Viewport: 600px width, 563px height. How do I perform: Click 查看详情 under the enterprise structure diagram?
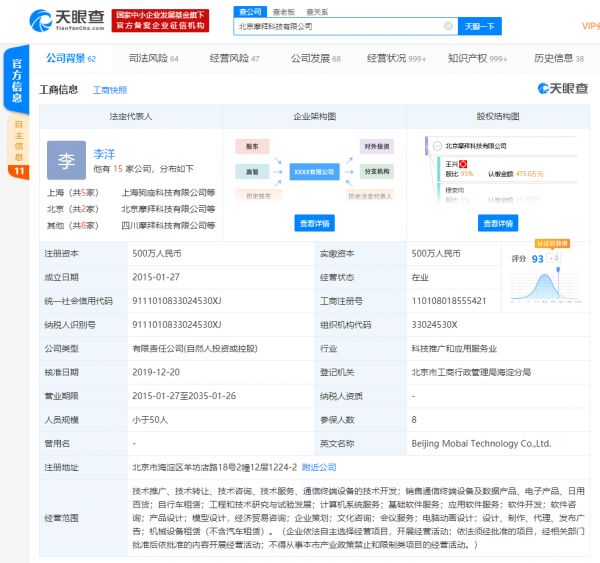(x=315, y=223)
